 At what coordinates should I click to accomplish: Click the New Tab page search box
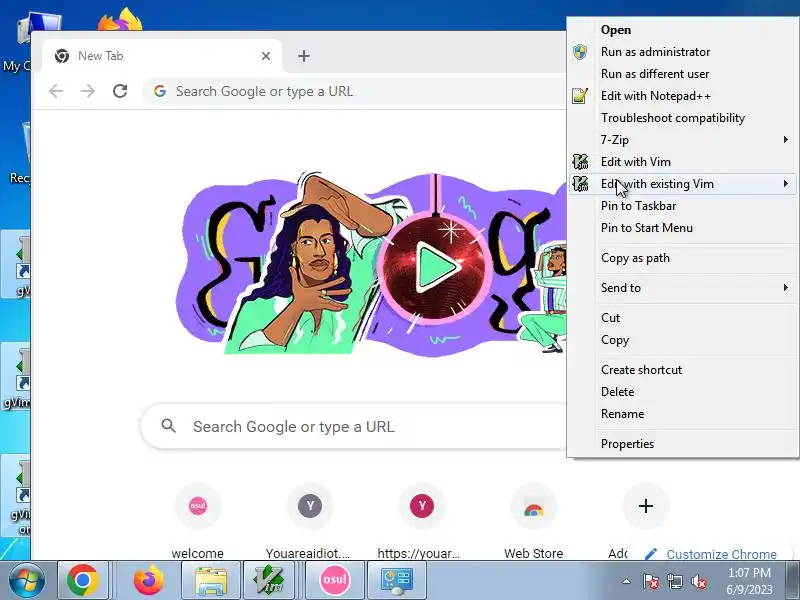pyautogui.click(x=354, y=426)
